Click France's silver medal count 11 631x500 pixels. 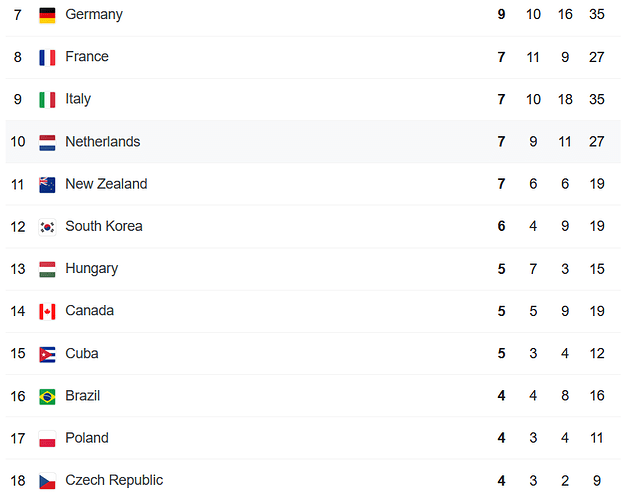coord(533,57)
